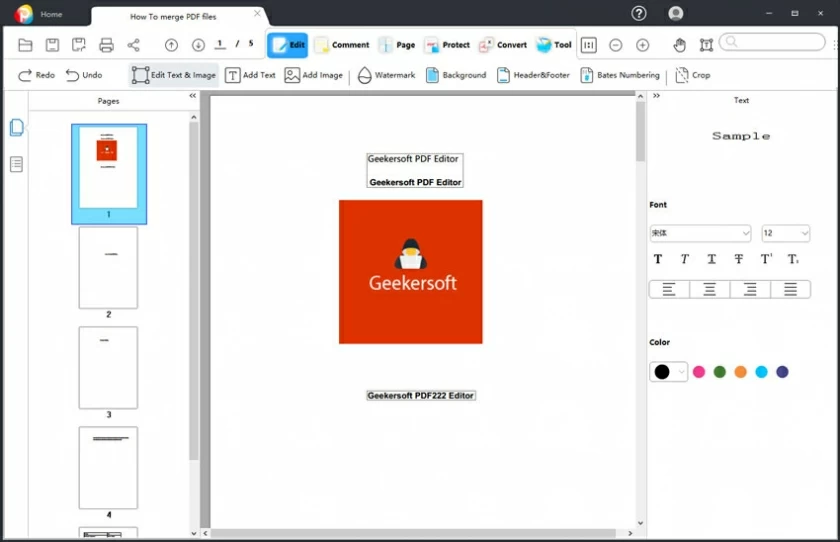Image resolution: width=840 pixels, height=542 pixels.
Task: Open the Convert tab
Action: (x=502, y=45)
